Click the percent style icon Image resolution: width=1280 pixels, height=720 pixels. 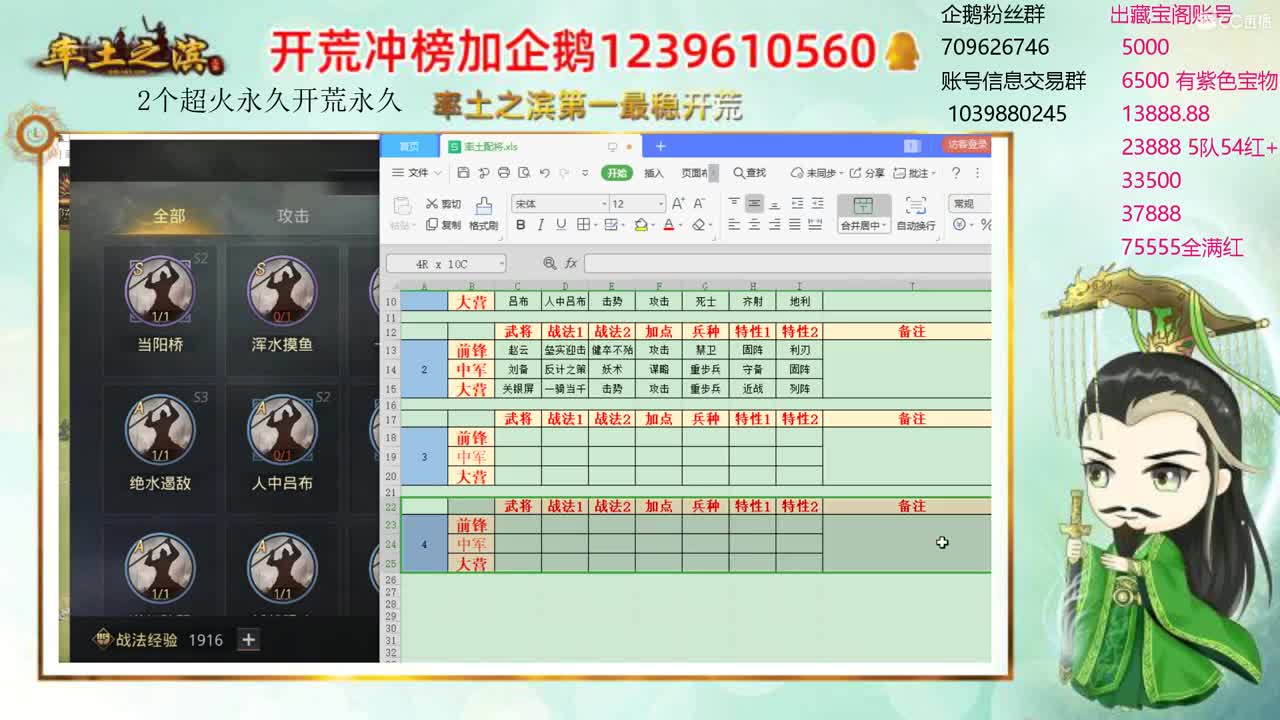pyautogui.click(x=985, y=224)
